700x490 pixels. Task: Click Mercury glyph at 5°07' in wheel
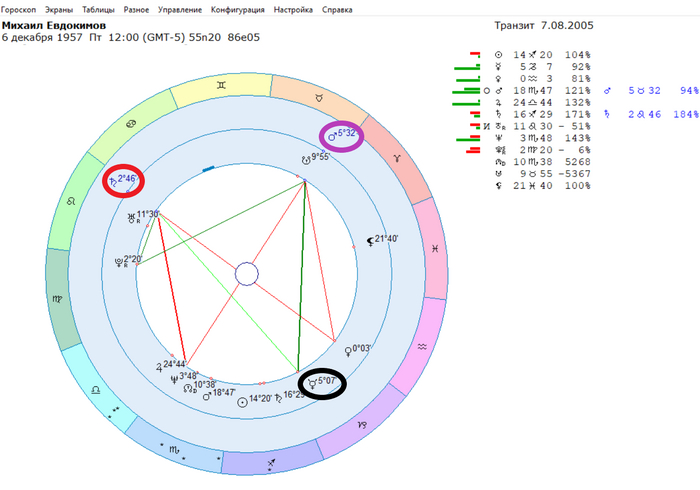coord(313,384)
